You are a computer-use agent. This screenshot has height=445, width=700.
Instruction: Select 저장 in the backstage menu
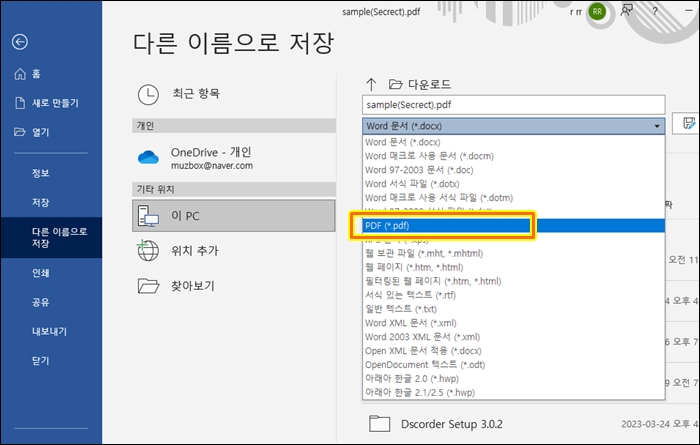[40, 203]
